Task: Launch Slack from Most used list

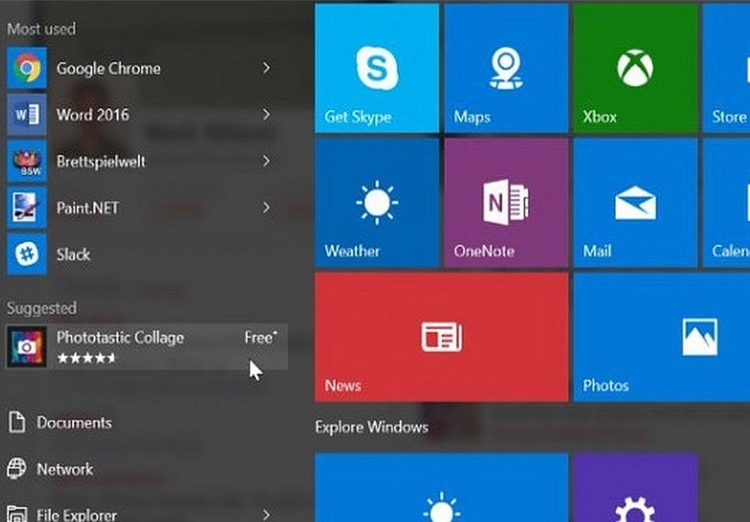Action: 72,254
